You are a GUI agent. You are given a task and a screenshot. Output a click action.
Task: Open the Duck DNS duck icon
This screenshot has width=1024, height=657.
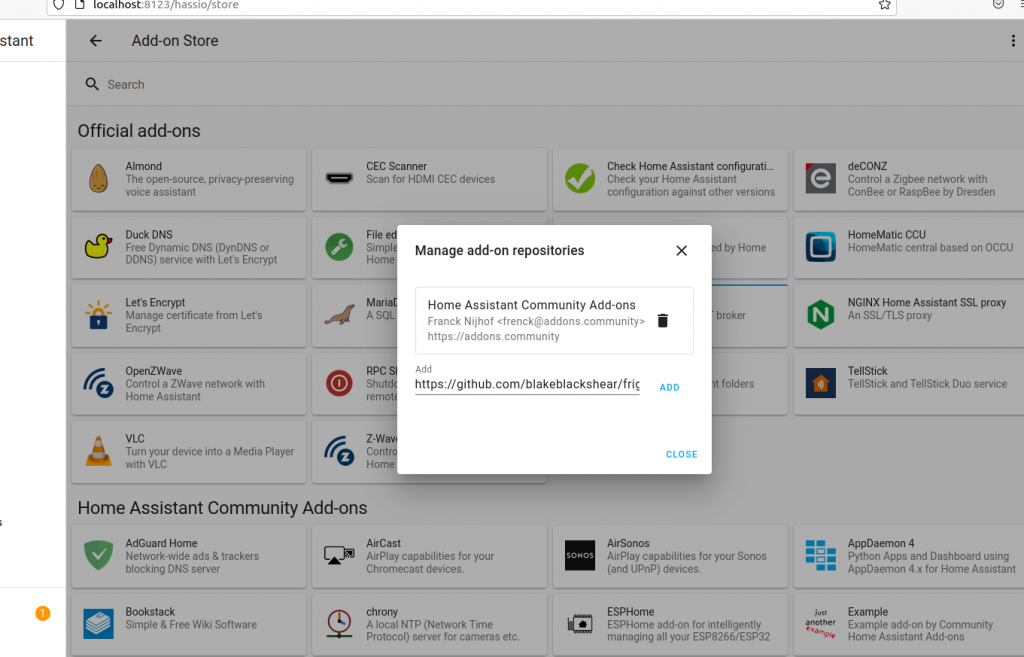click(x=99, y=247)
